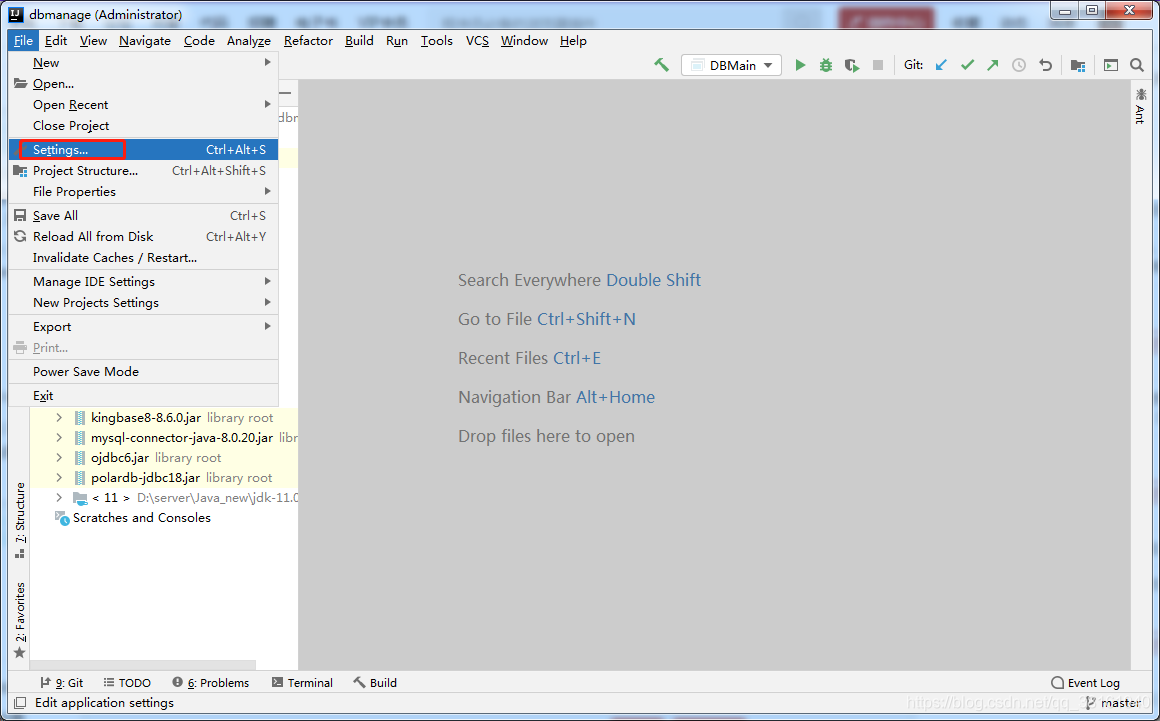Viewport: 1160px width, 721px height.
Task: Open the Navigate menu
Action: 145,41
